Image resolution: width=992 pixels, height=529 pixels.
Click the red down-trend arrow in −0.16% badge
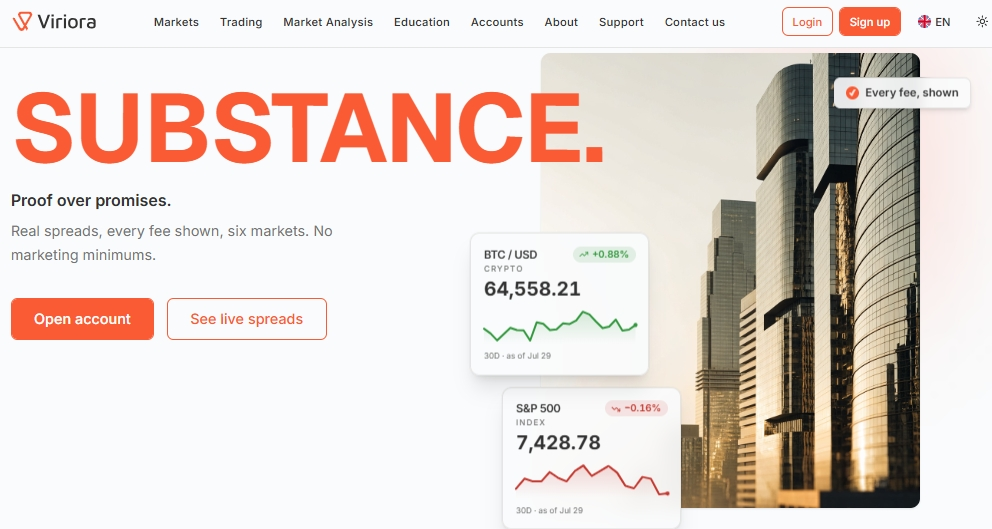pos(616,409)
